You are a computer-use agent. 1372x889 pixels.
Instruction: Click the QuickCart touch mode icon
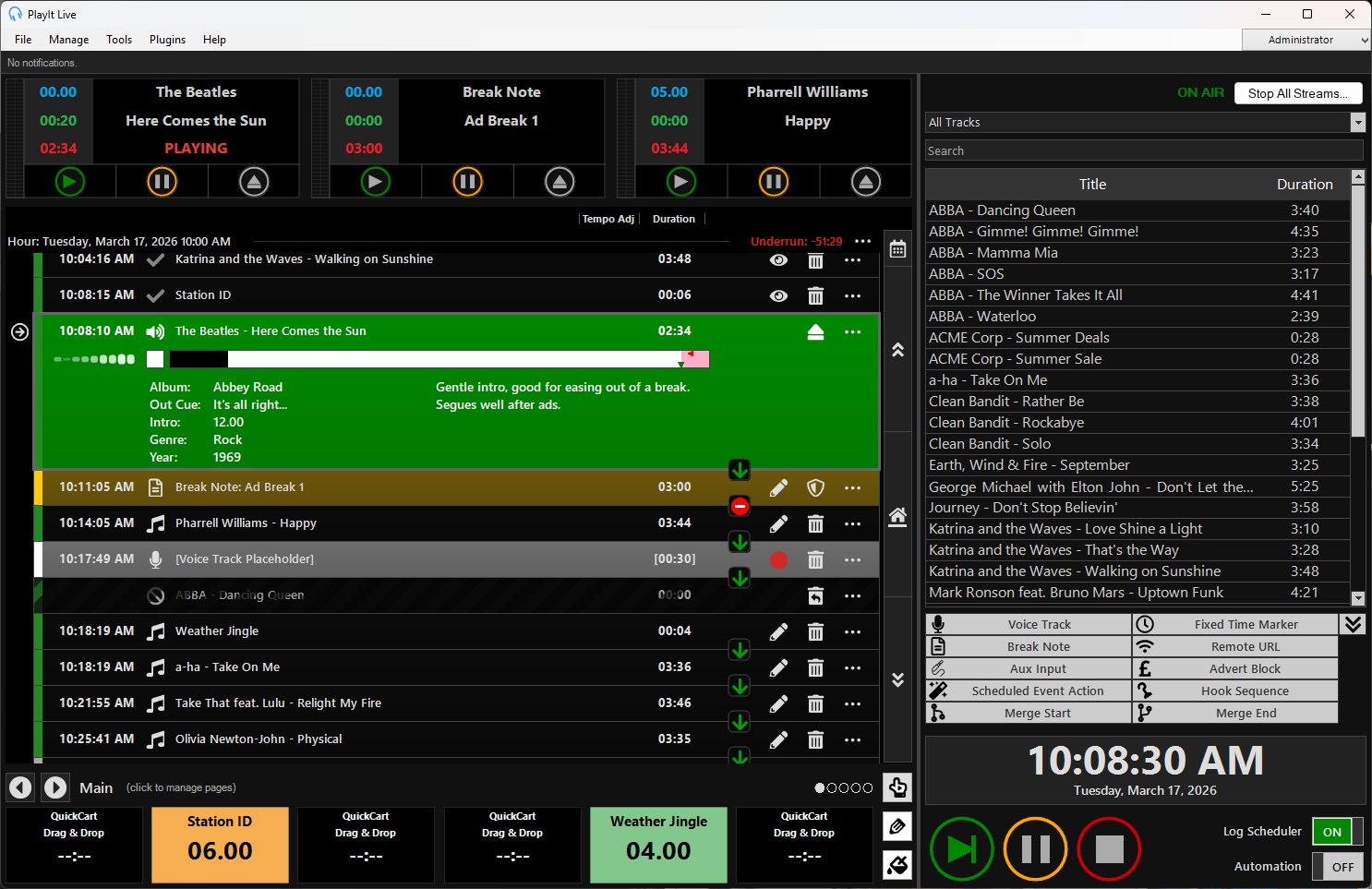[897, 787]
